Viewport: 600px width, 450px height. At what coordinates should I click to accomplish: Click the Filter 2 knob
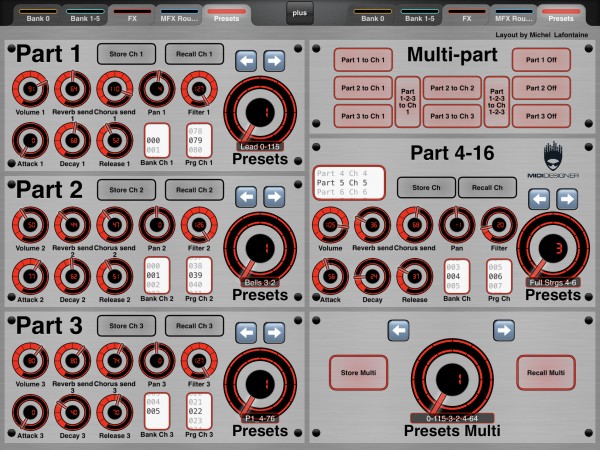pos(199,225)
